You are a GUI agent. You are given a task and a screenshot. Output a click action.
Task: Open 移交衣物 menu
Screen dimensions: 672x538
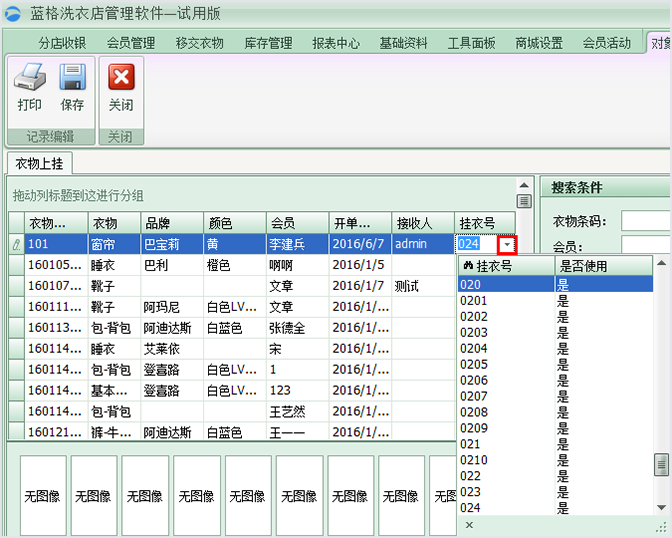pyautogui.click(x=199, y=43)
